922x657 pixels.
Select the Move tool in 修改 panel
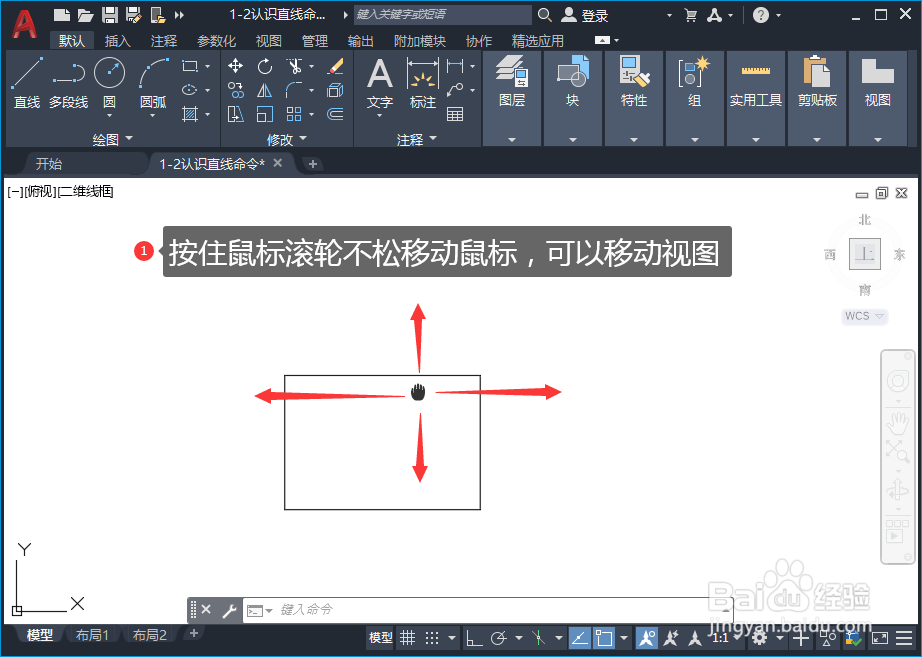point(236,66)
